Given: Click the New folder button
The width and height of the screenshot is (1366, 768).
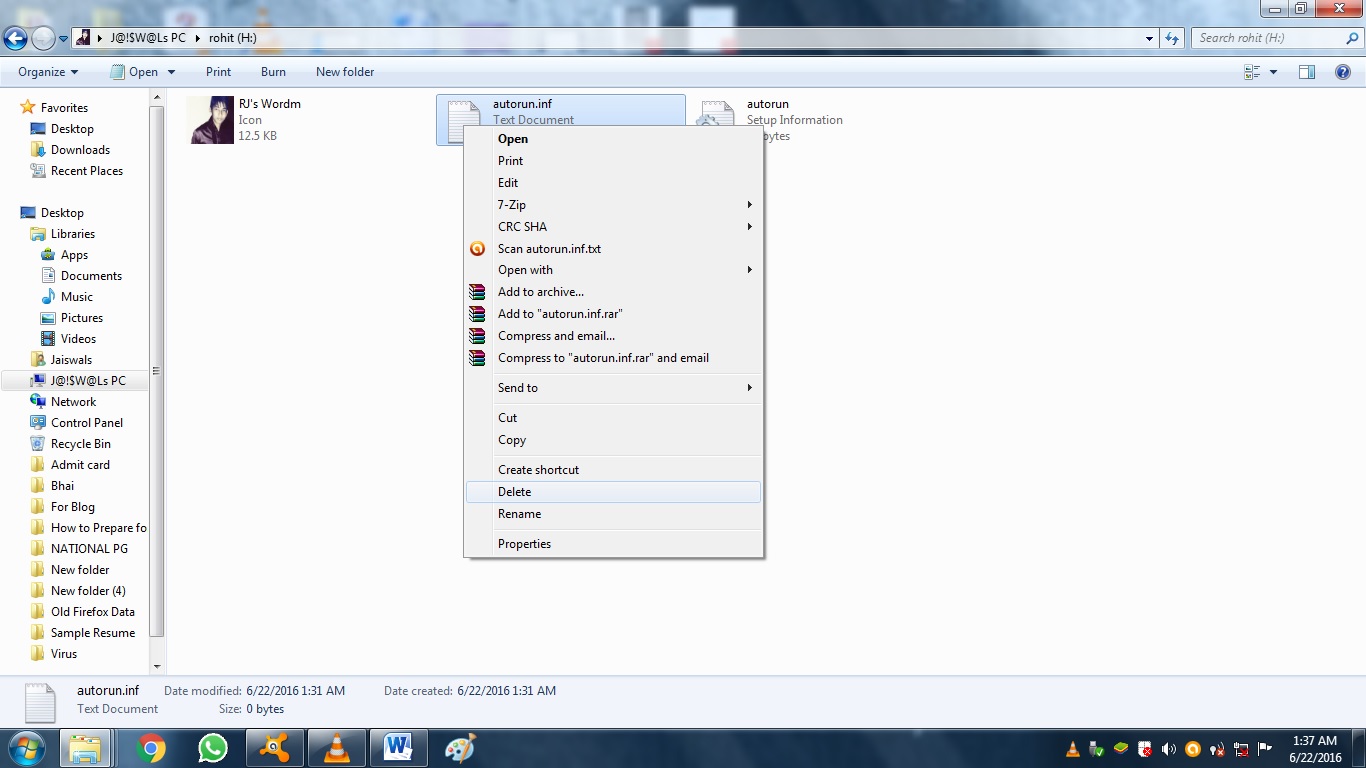Looking at the screenshot, I should pos(345,71).
